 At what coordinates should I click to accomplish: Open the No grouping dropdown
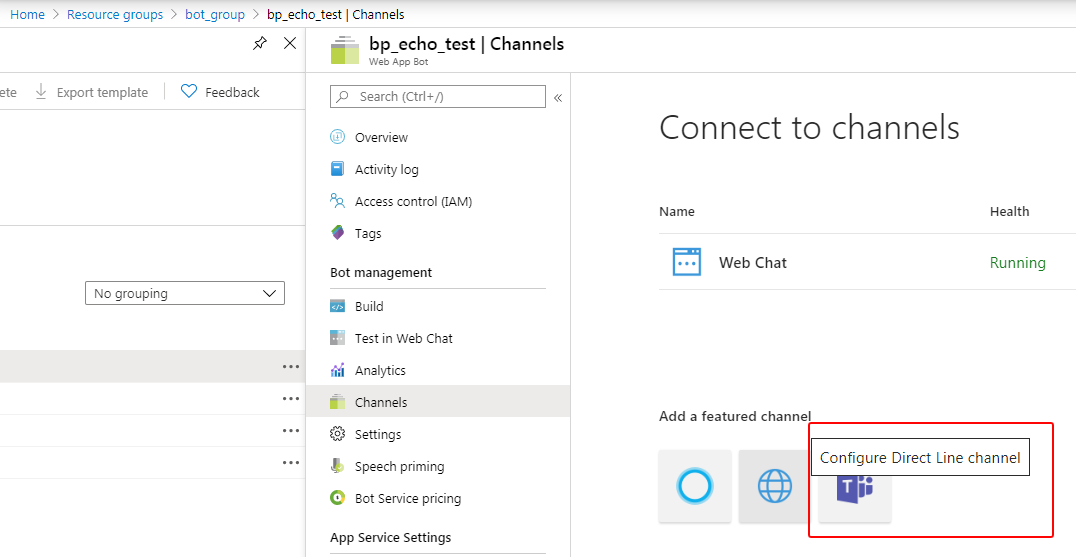185,293
